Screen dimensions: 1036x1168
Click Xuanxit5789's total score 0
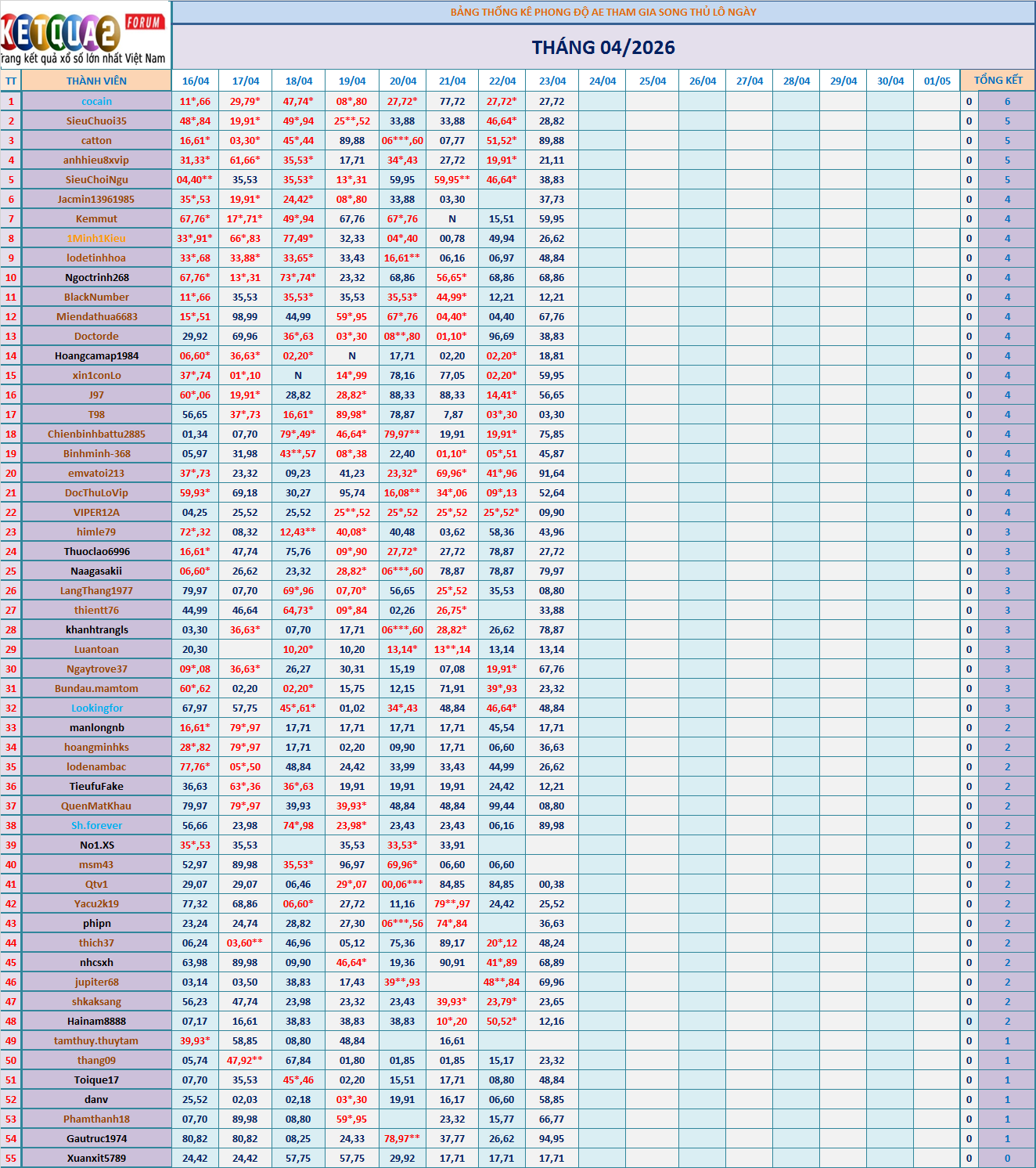coord(1007,1158)
